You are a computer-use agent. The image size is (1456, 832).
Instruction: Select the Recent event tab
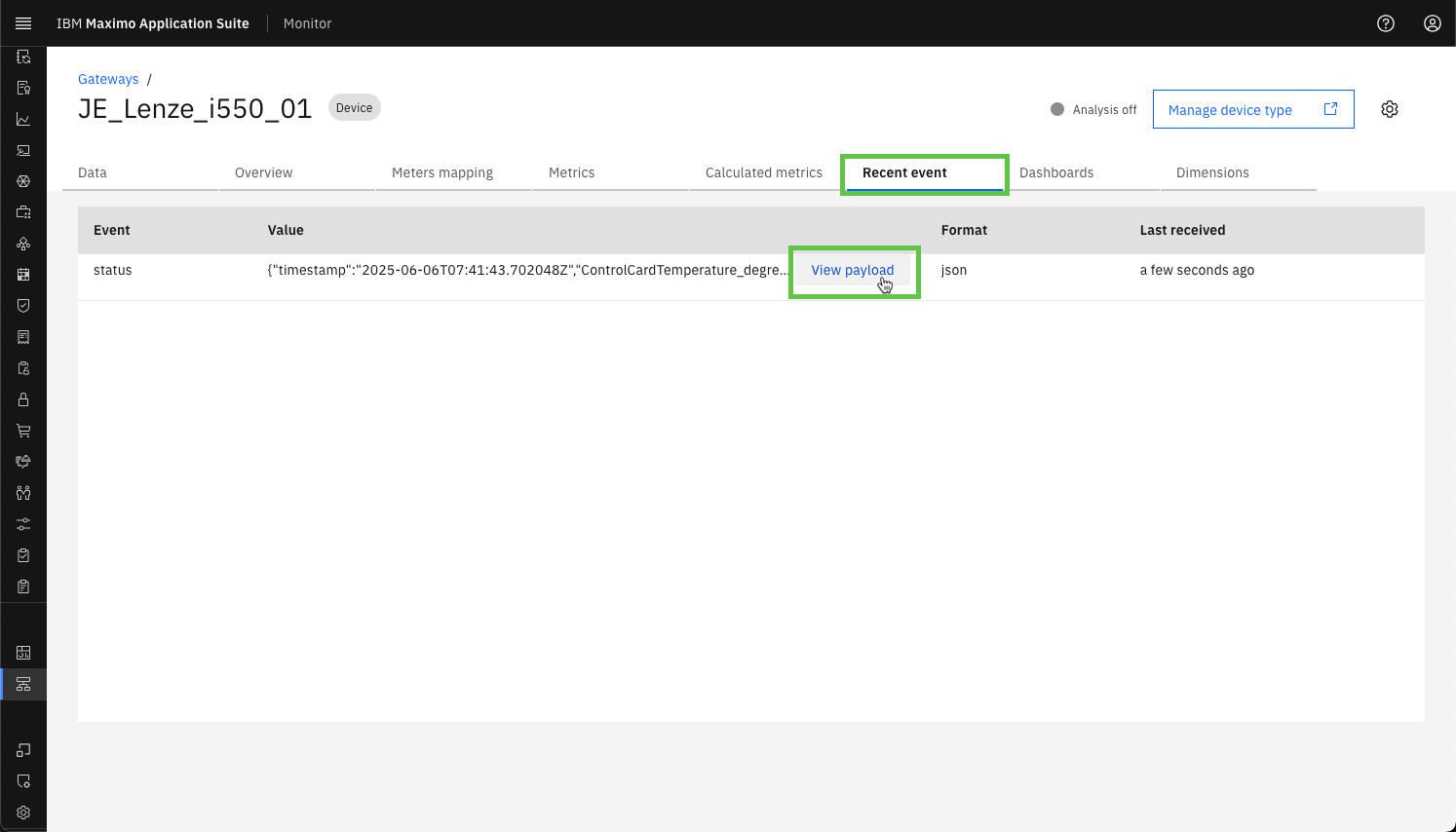tap(925, 172)
